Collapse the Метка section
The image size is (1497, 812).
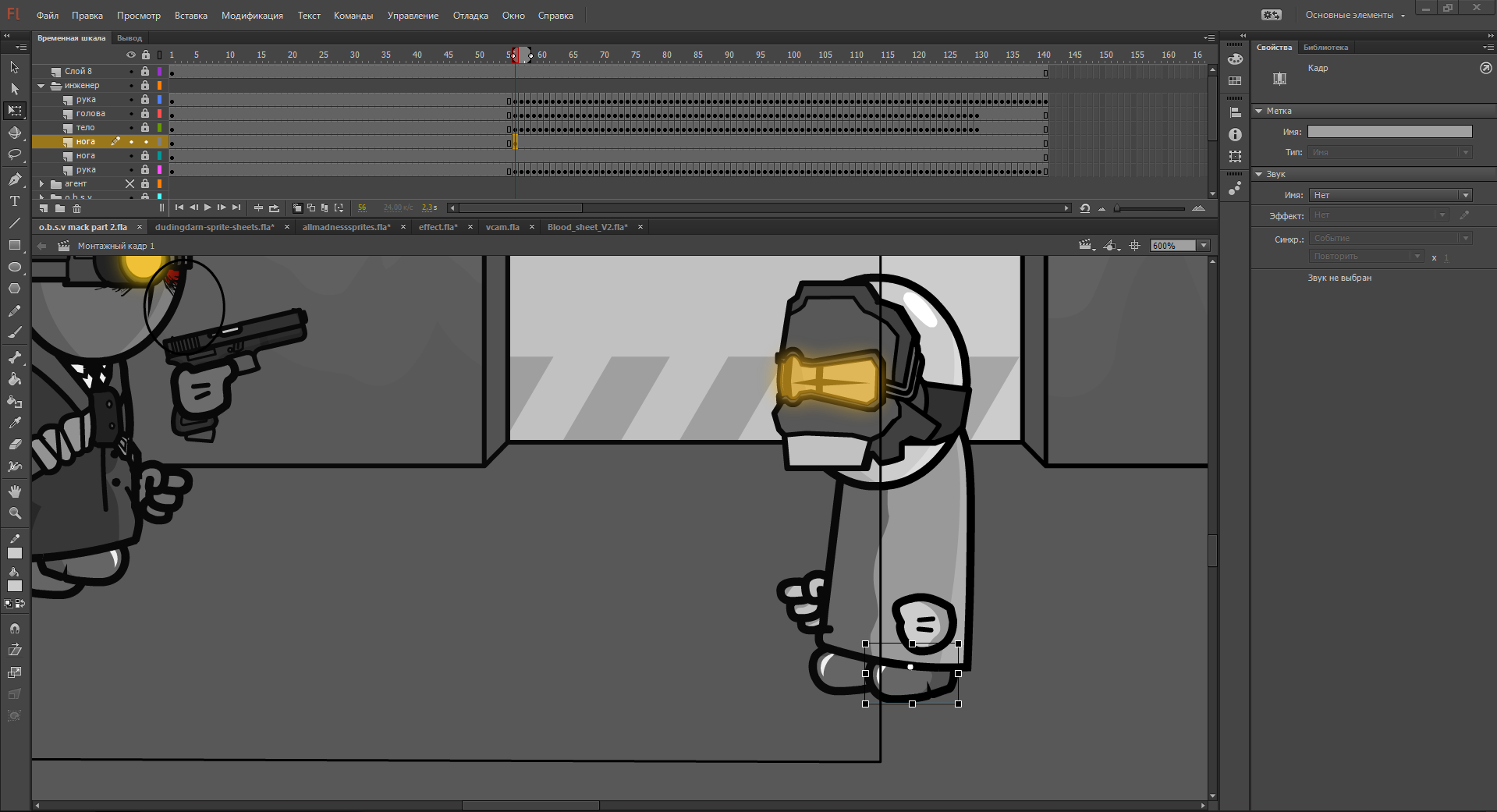(1258, 111)
